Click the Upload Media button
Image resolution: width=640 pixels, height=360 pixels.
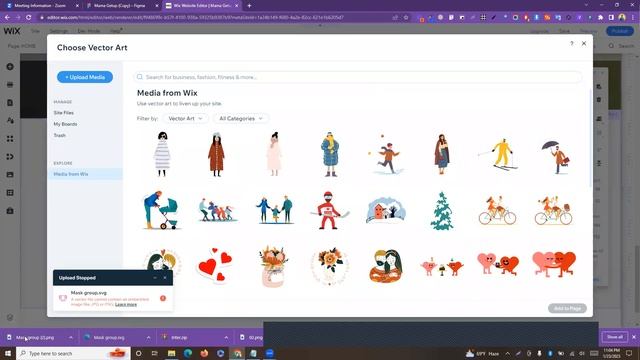click(x=85, y=77)
